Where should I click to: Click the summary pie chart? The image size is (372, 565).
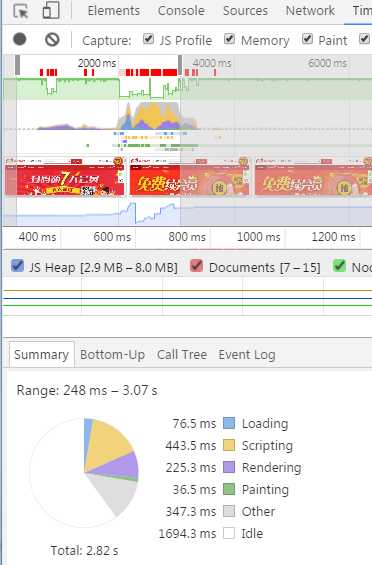click(x=84, y=472)
